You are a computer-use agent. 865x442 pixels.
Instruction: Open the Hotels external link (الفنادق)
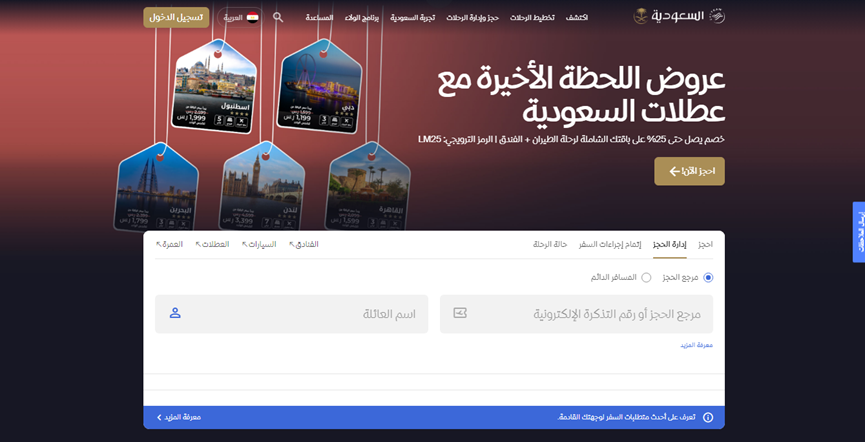304,244
